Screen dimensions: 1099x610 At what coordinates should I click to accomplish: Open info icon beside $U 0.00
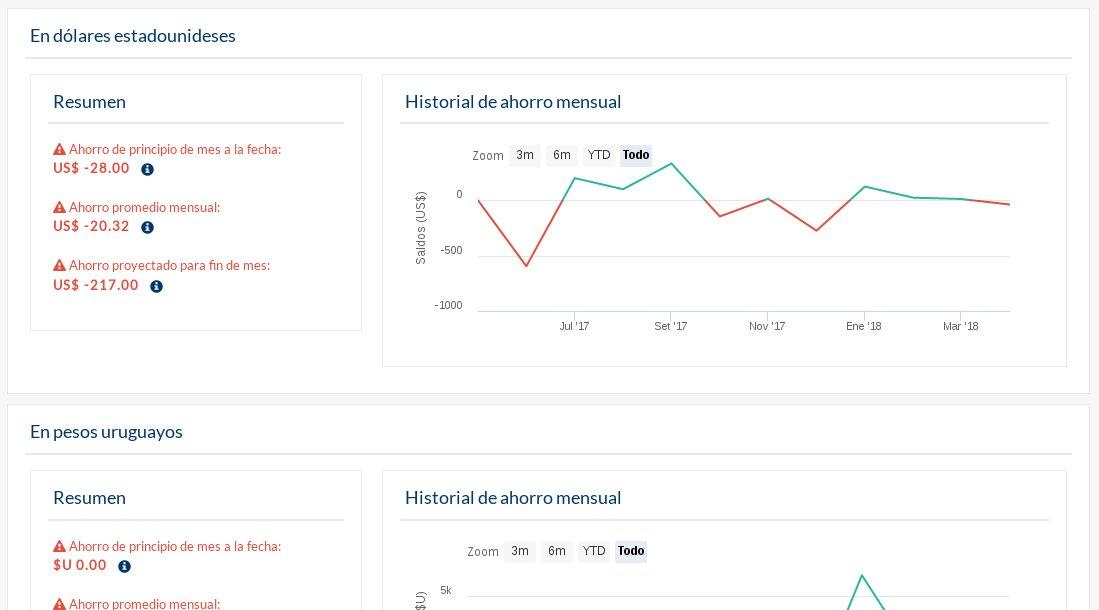pyautogui.click(x=124, y=566)
